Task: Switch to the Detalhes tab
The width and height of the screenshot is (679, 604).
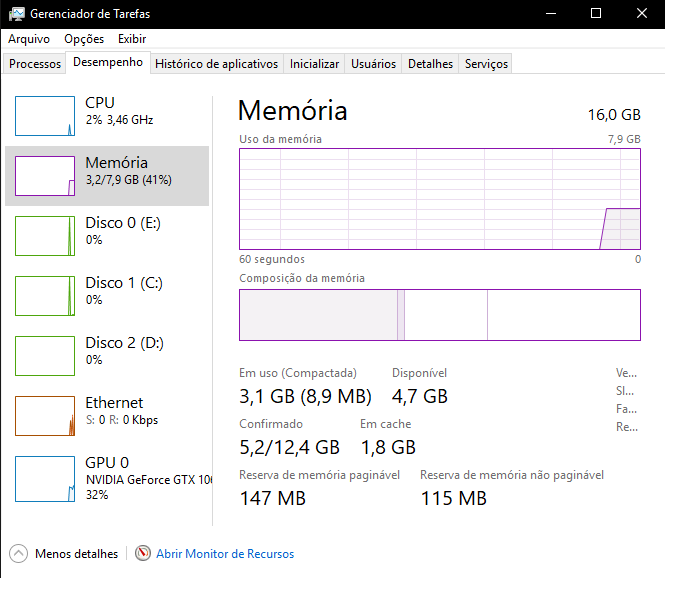Action: pos(430,64)
